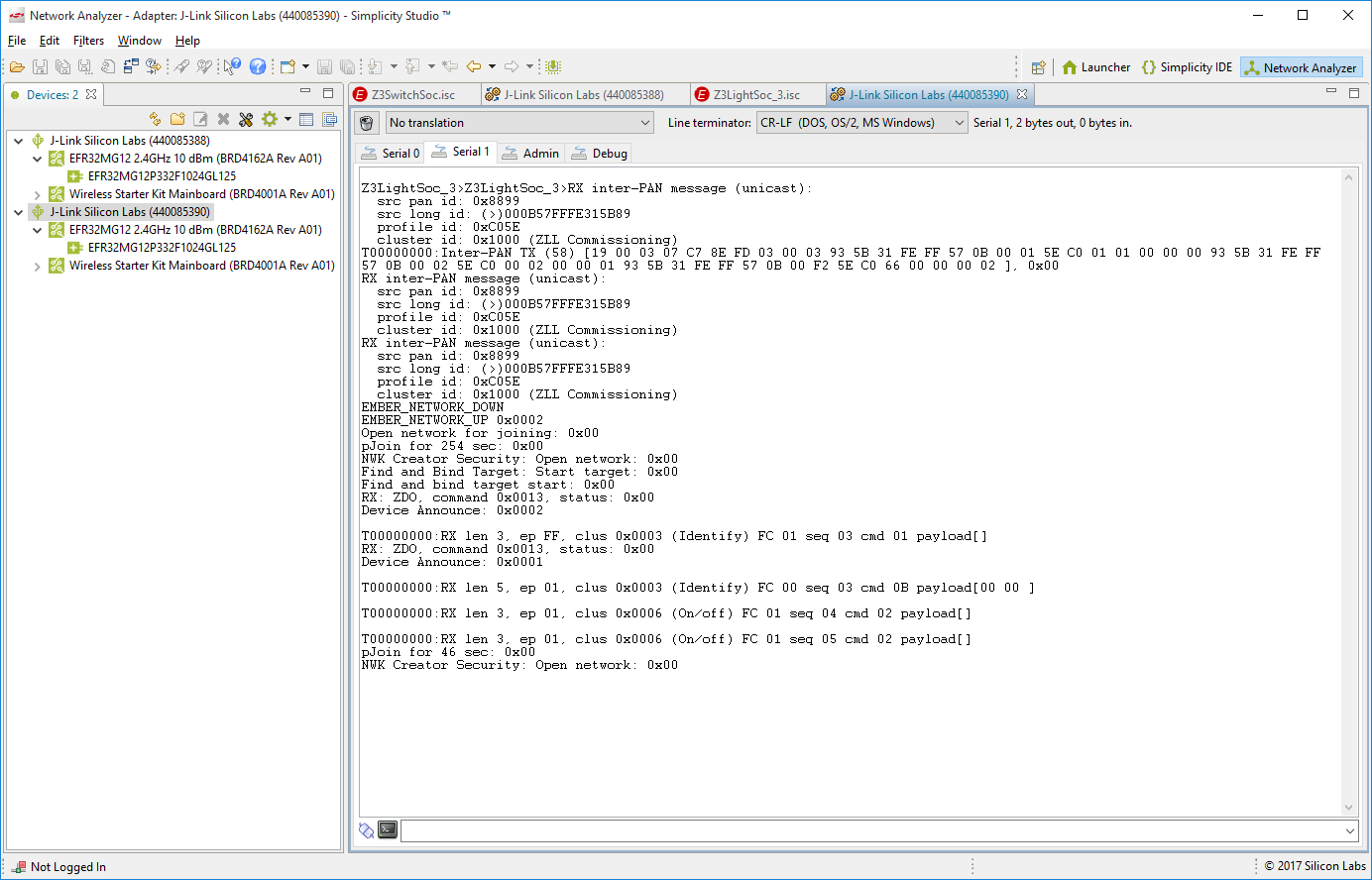Image resolution: width=1372 pixels, height=880 pixels.
Task: Click the green gear icon in Devices panel
Action: tap(270, 119)
